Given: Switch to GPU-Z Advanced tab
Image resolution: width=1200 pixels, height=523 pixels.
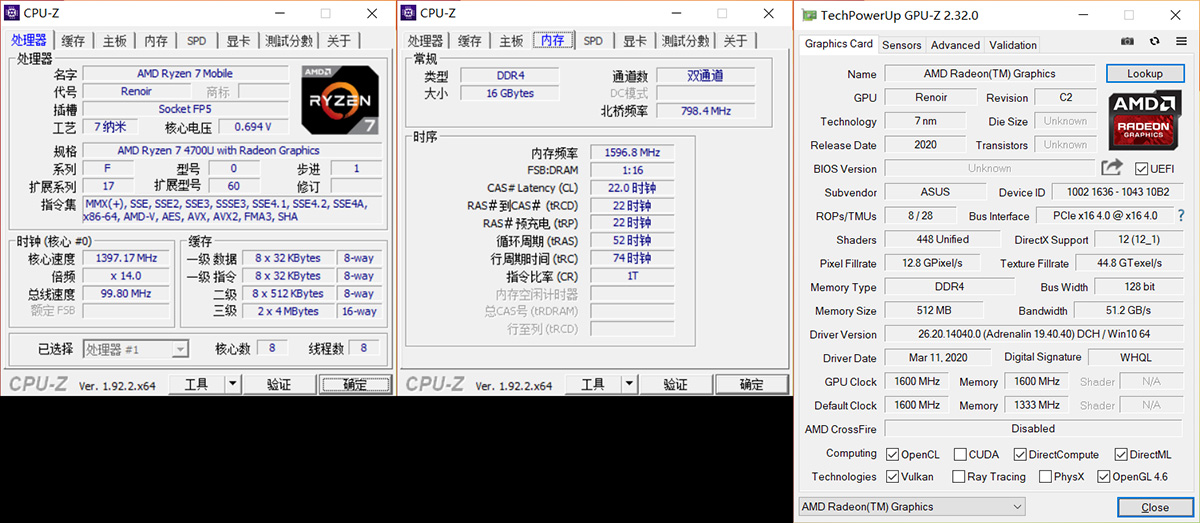Looking at the screenshot, I should [x=955, y=45].
